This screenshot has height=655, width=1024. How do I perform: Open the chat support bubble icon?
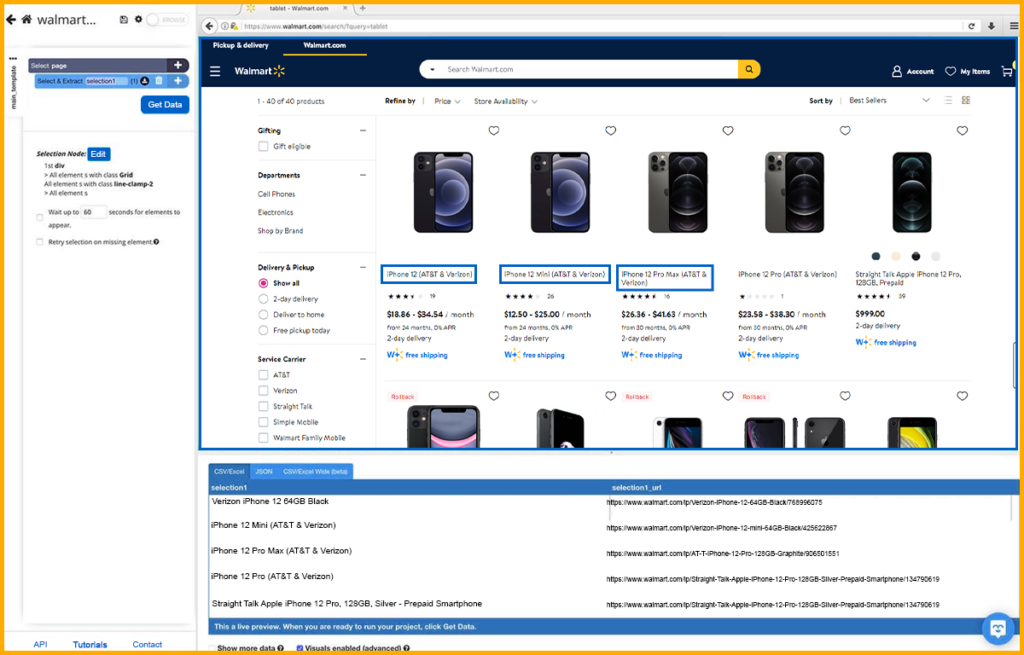[998, 628]
